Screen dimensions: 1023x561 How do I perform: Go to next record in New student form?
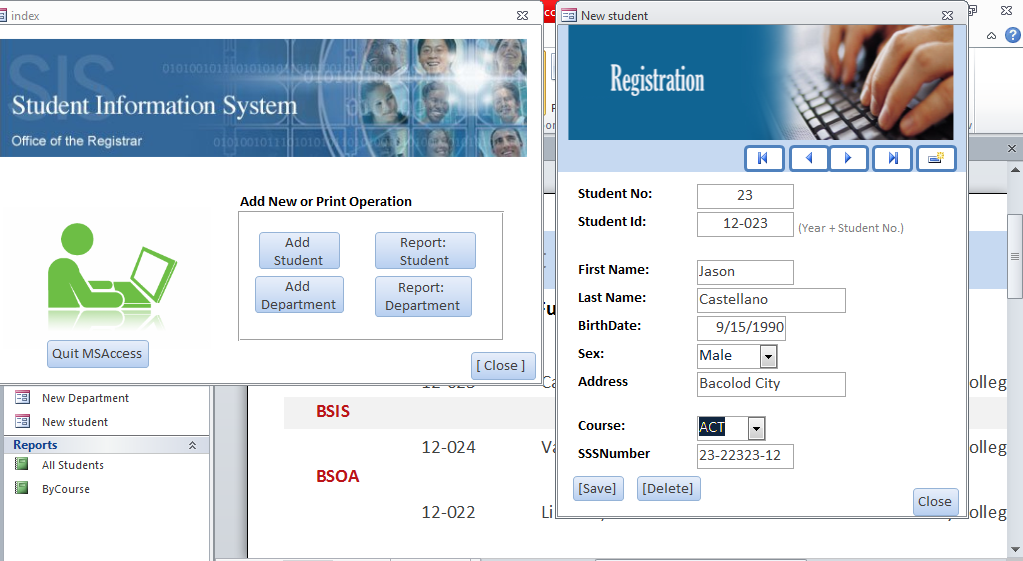[x=848, y=159]
